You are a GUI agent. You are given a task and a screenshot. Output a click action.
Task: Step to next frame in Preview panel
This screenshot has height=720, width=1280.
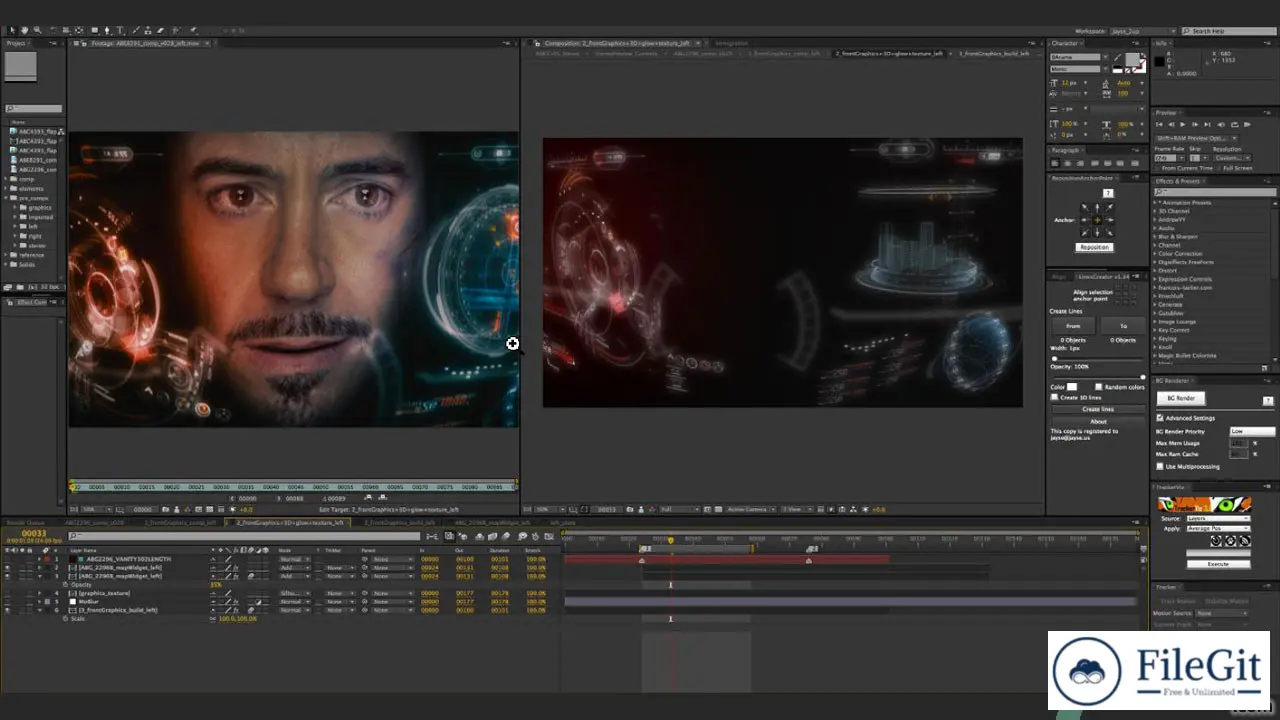1195,124
